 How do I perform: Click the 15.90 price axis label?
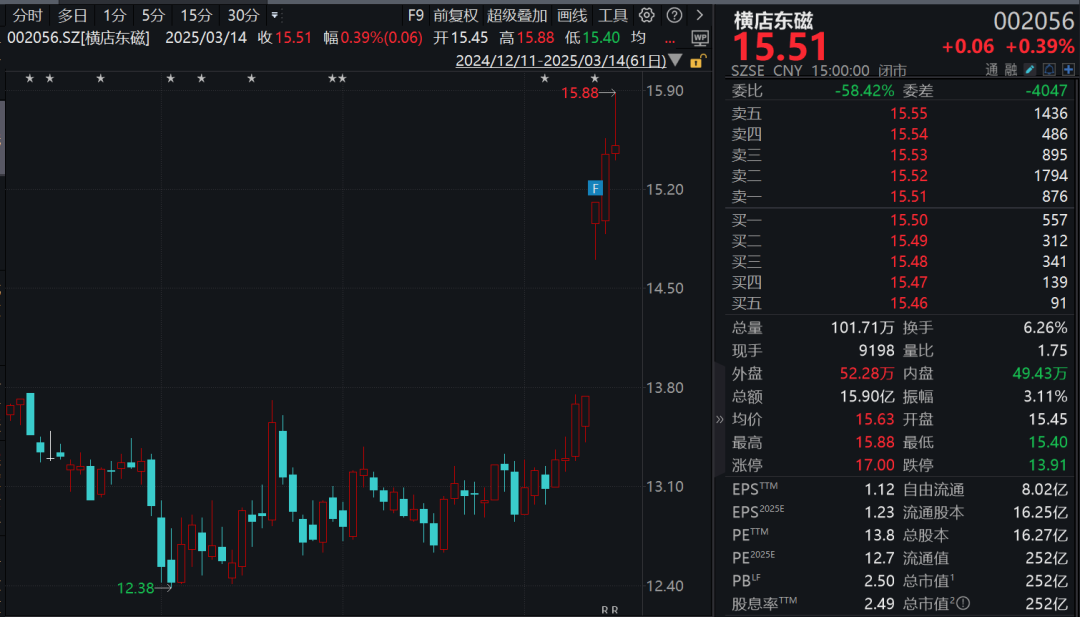point(665,90)
